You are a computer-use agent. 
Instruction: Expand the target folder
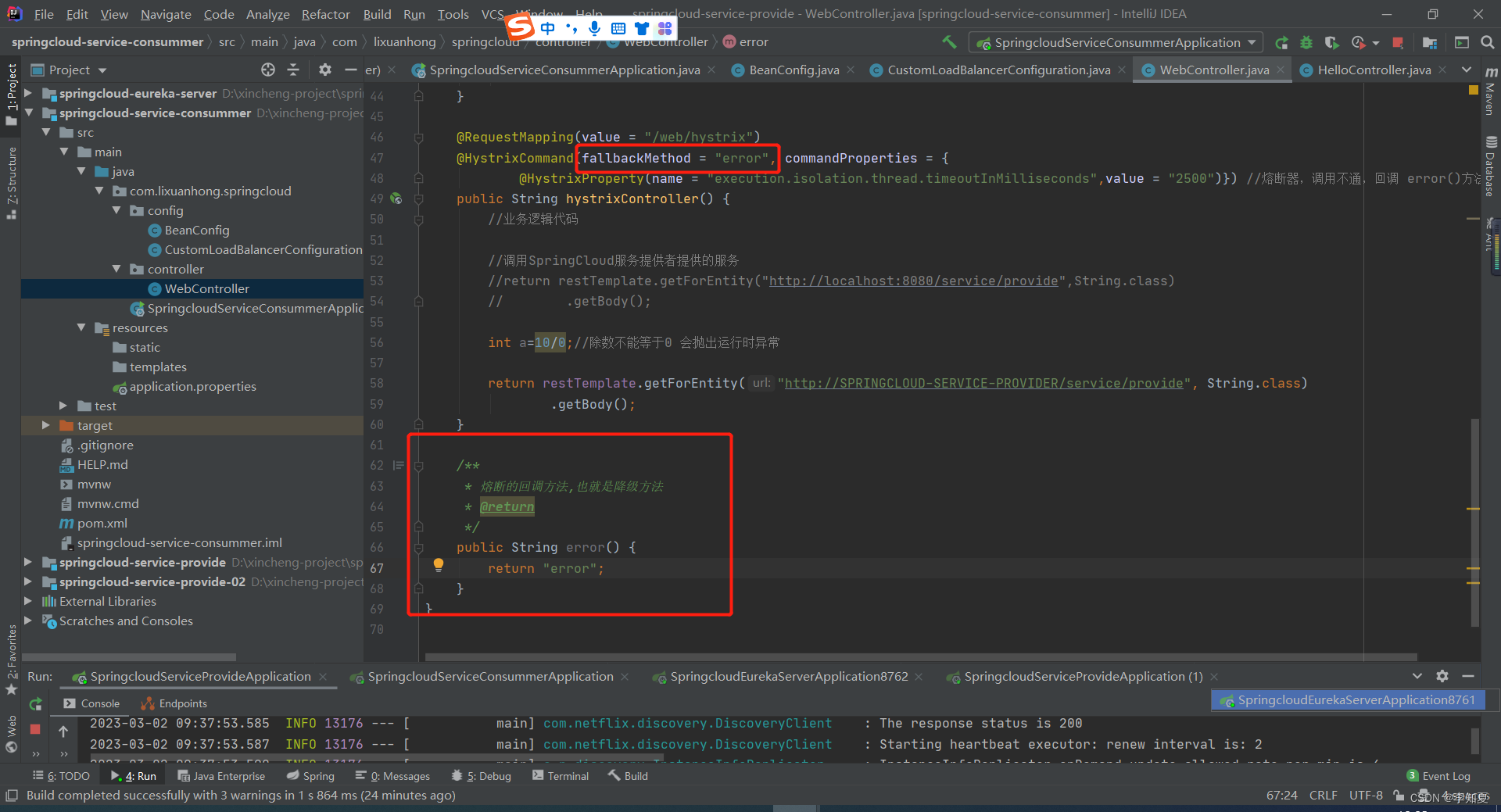[46, 425]
